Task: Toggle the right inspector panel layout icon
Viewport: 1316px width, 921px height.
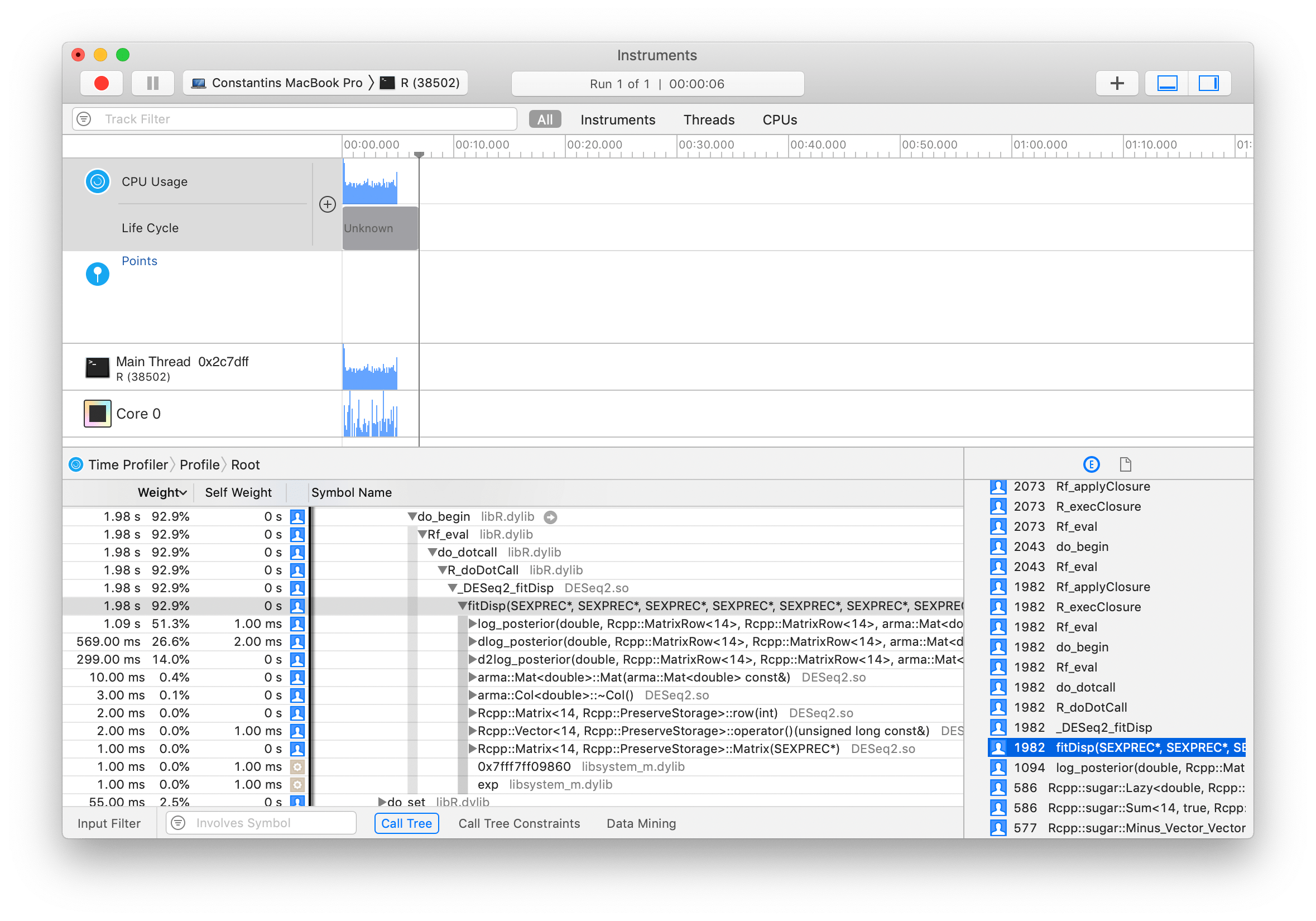Action: pyautogui.click(x=1209, y=83)
